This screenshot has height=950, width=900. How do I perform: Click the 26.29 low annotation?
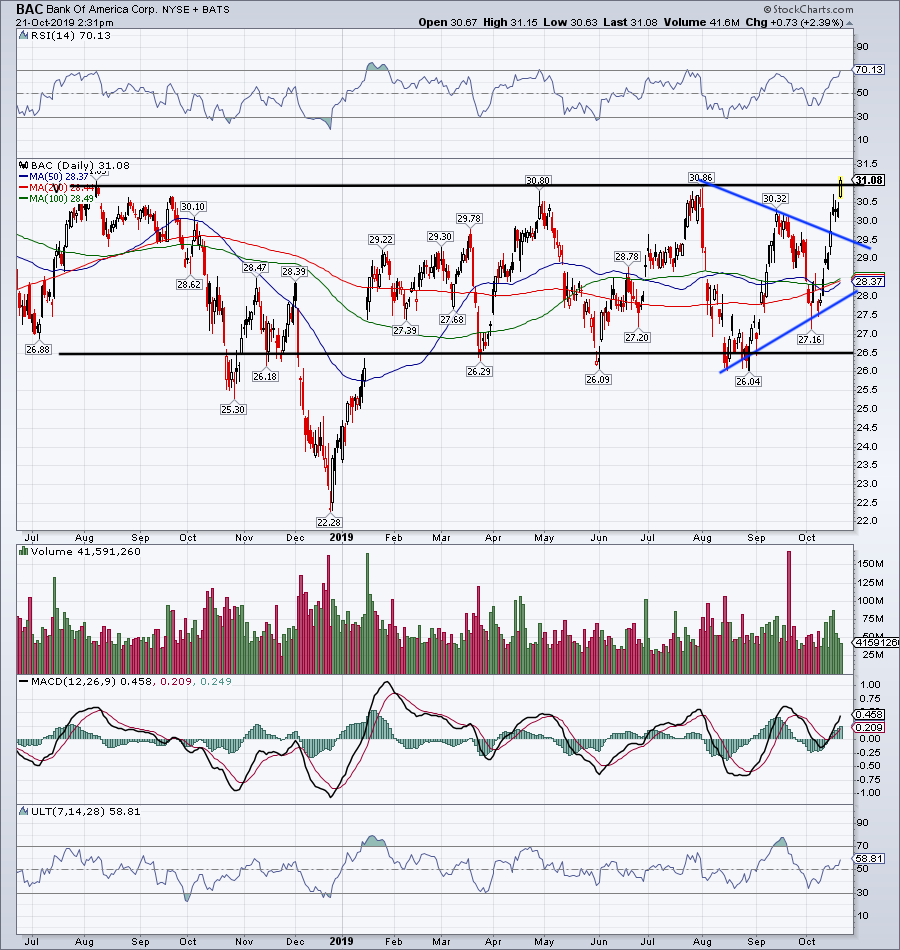click(479, 371)
